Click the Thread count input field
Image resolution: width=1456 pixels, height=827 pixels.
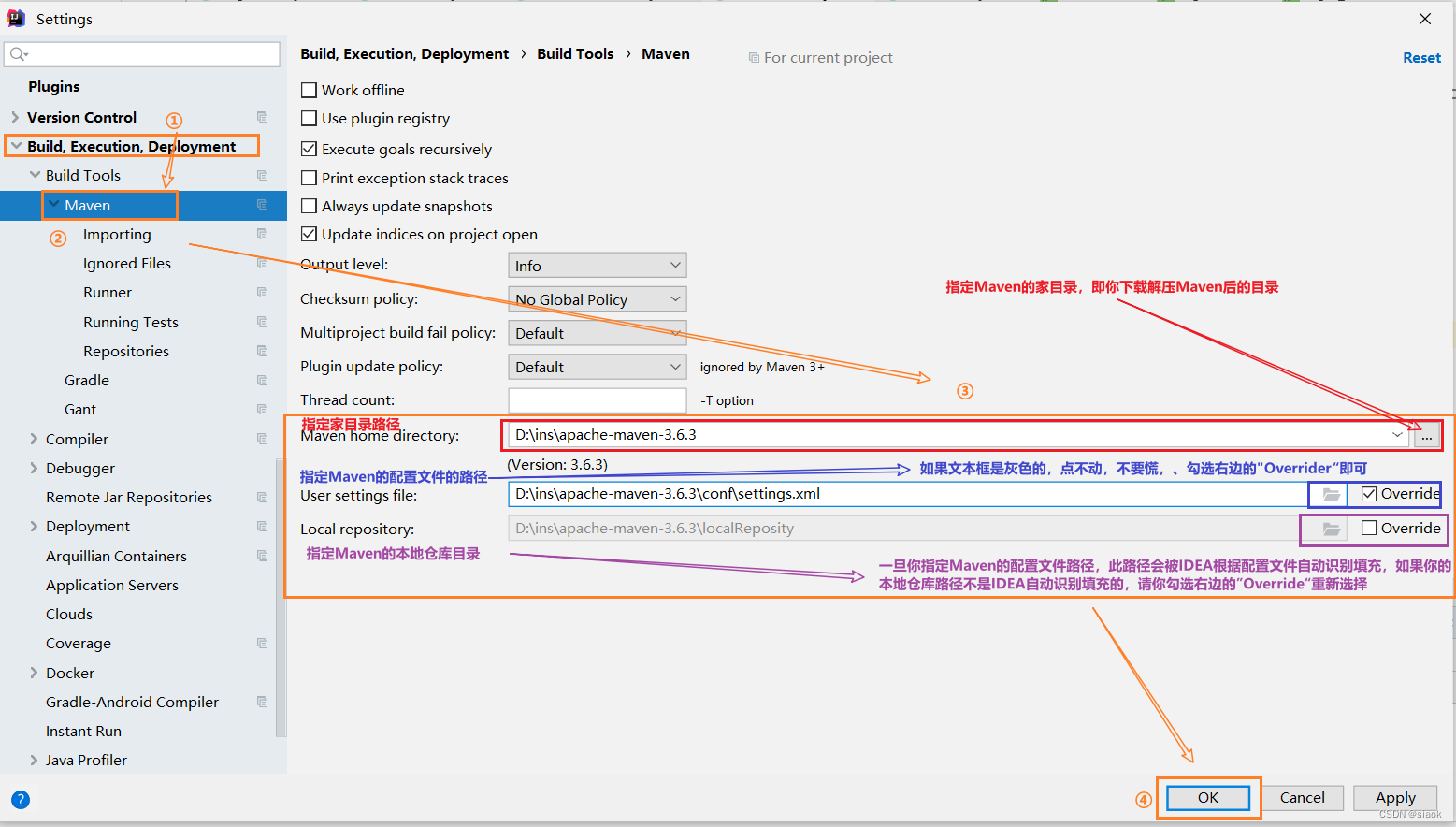(598, 400)
